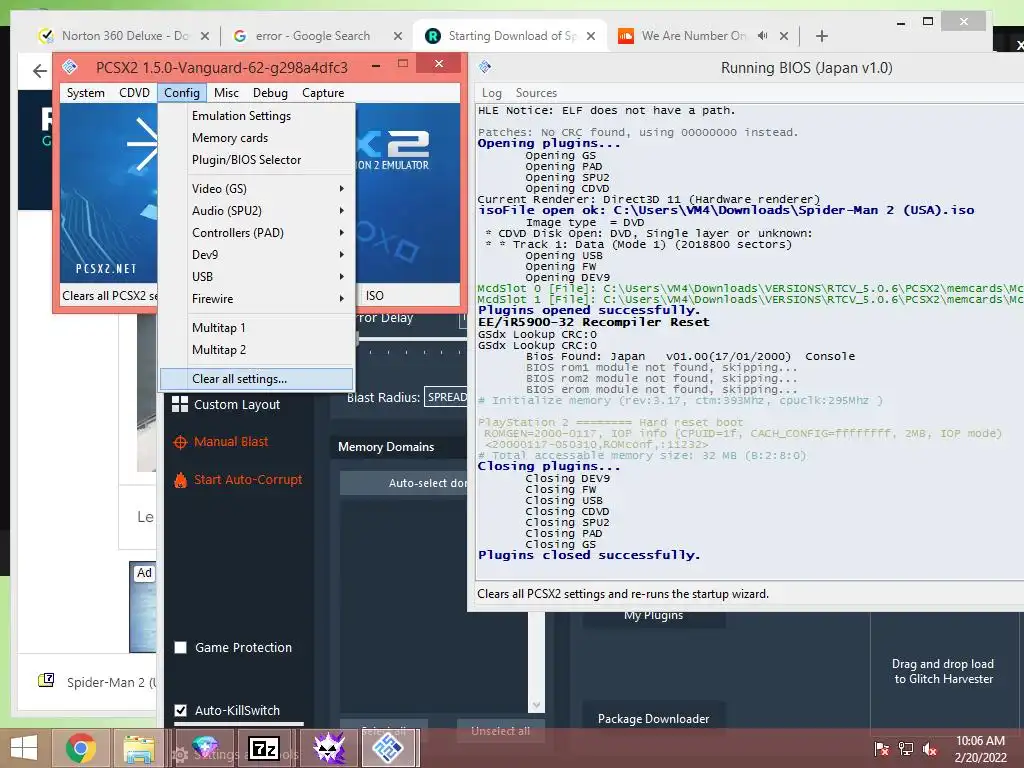Viewport: 1024px width, 768px height.
Task: Open the Capture menu
Action: pos(323,93)
